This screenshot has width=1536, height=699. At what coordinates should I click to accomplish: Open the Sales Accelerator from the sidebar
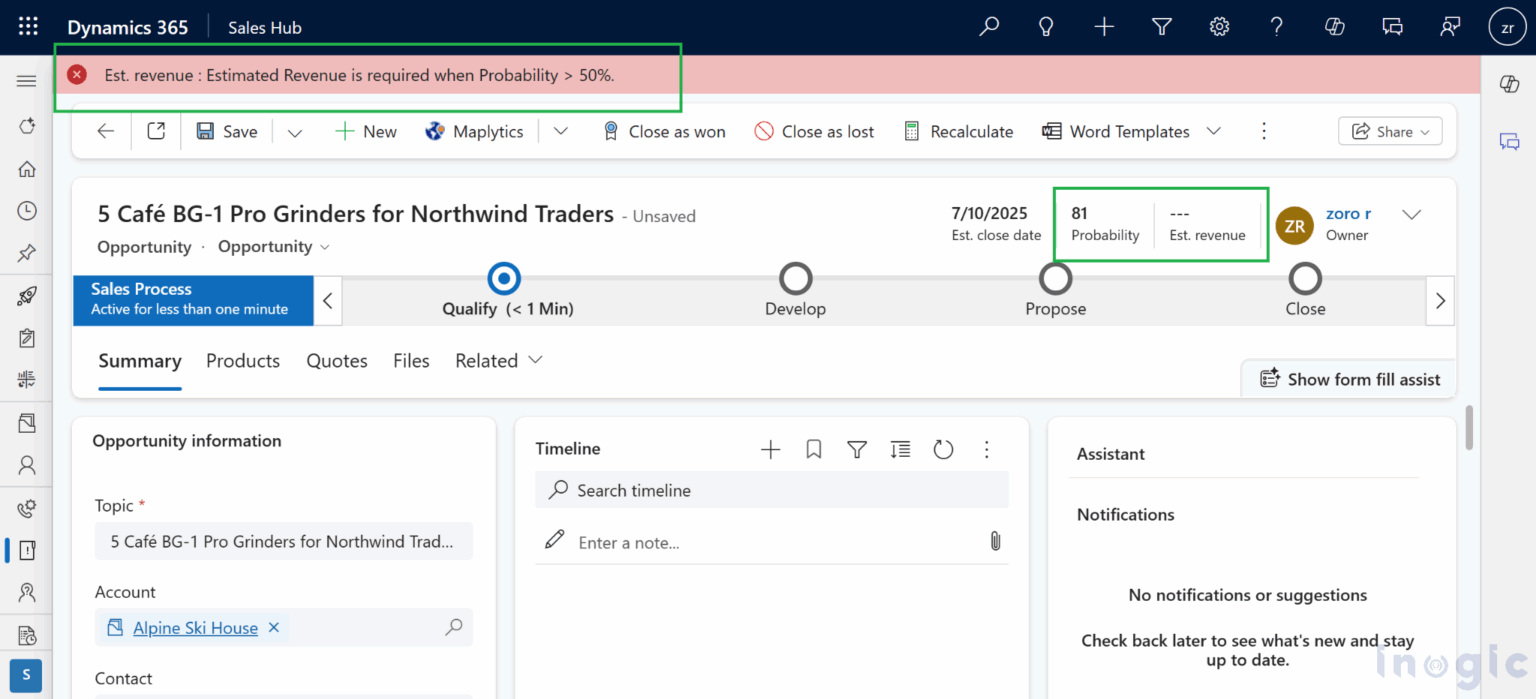click(26, 295)
